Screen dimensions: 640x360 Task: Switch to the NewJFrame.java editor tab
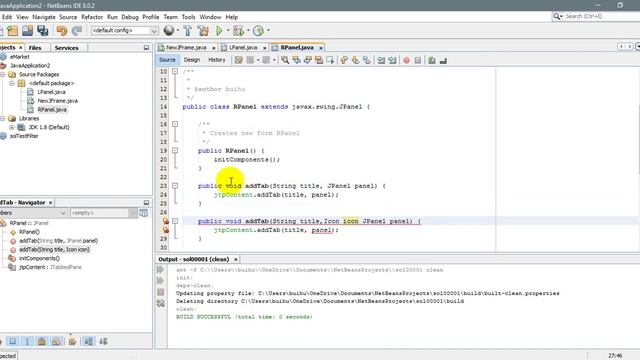186,48
